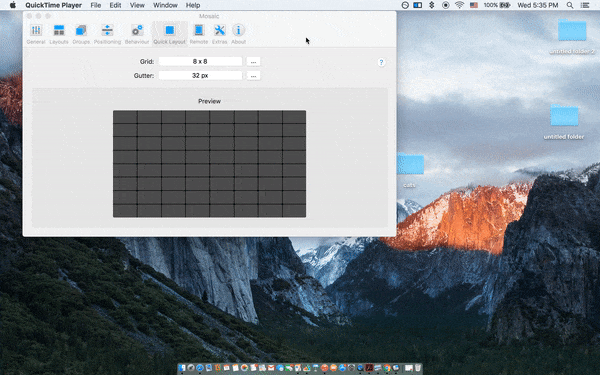Open the Groups preferences pane
This screenshot has width=600, height=375.
tap(81, 34)
